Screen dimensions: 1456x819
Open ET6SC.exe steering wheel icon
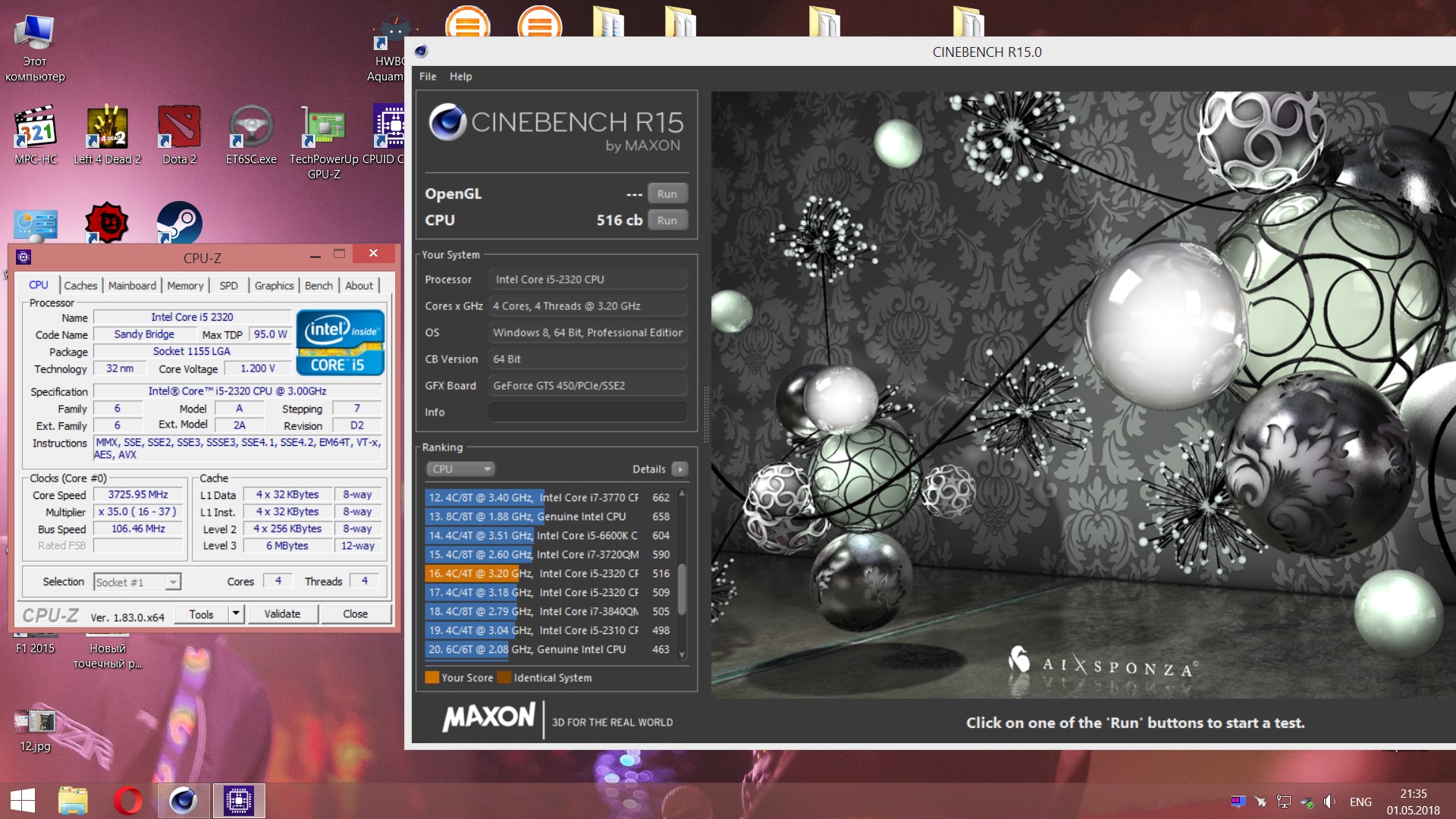click(x=251, y=133)
